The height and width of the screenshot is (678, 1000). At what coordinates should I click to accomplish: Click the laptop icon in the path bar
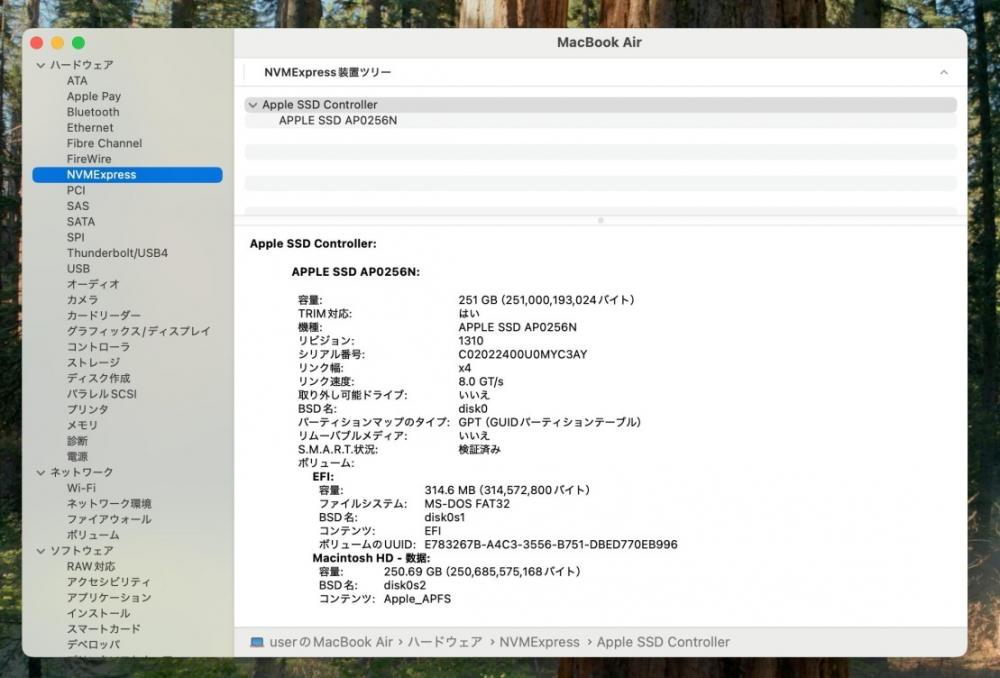tap(257, 642)
